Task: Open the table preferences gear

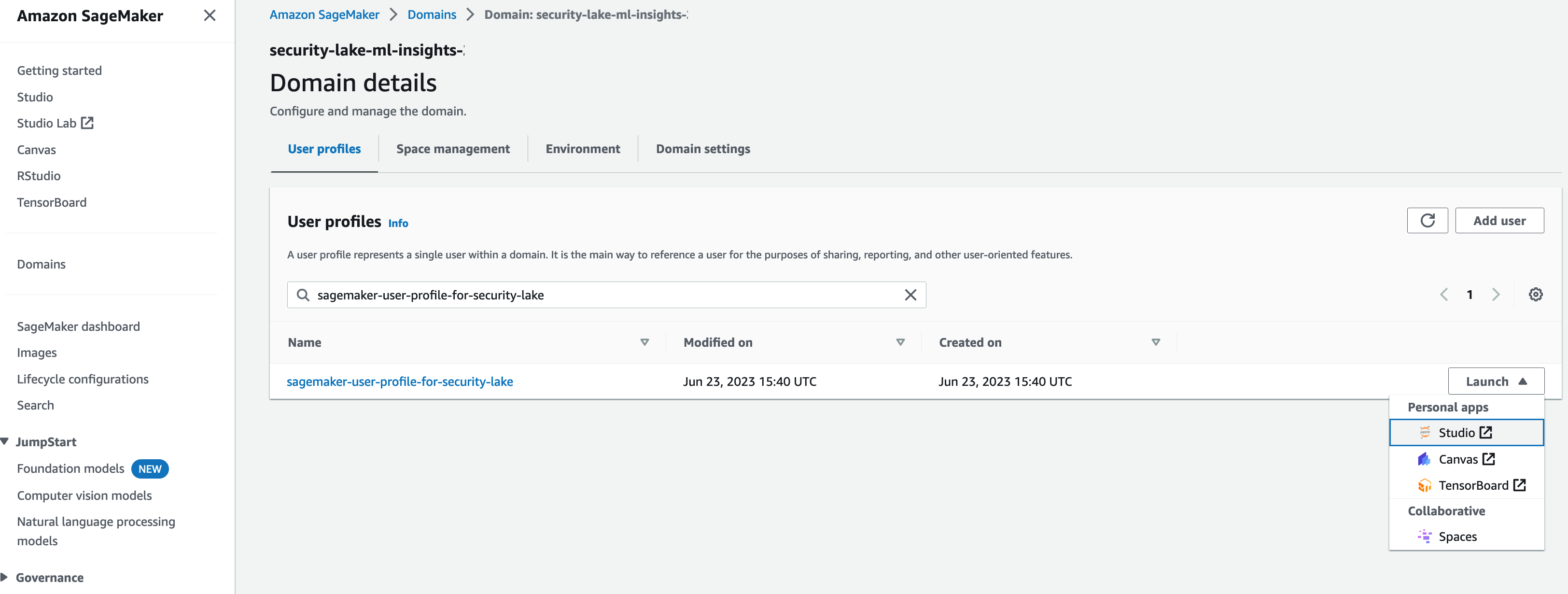Action: (x=1536, y=294)
